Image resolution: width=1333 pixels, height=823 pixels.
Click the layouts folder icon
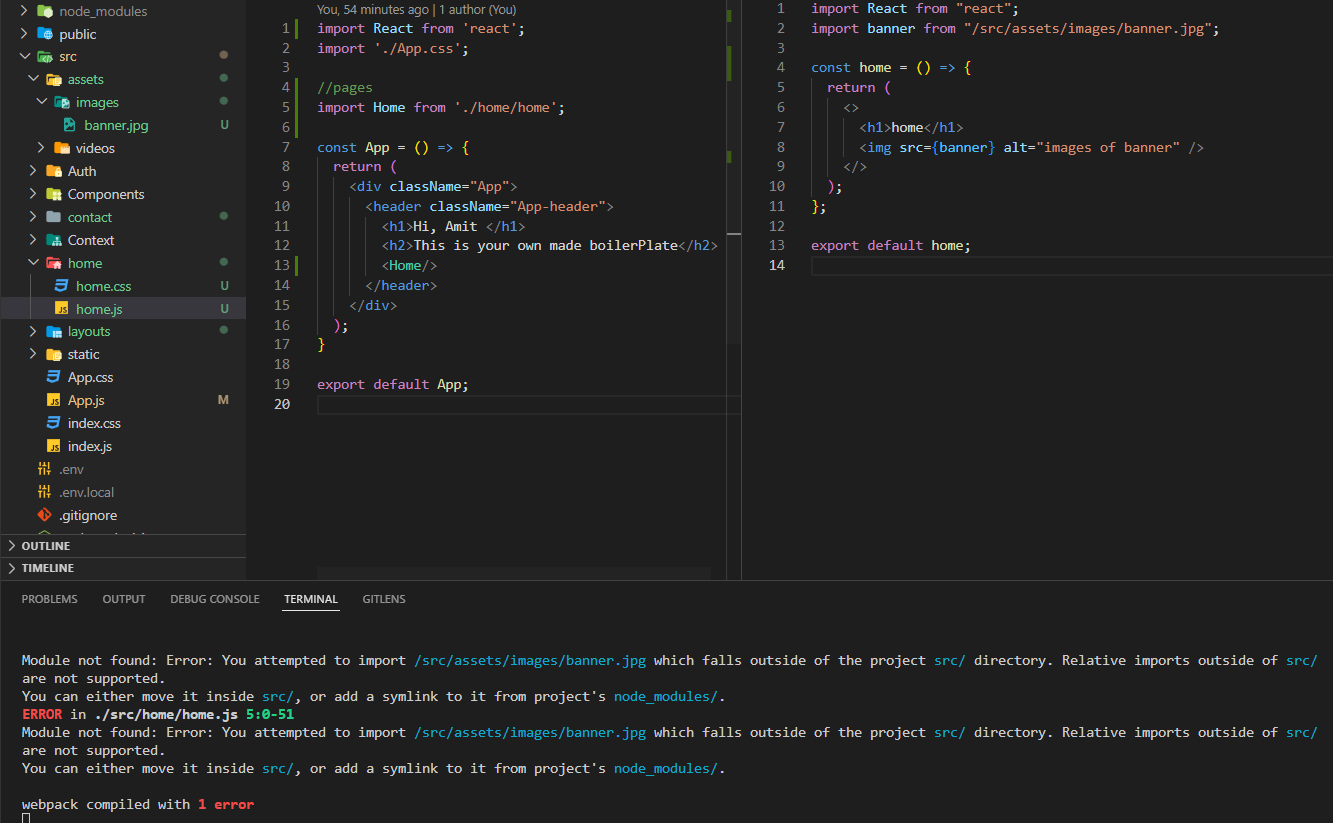click(53, 332)
